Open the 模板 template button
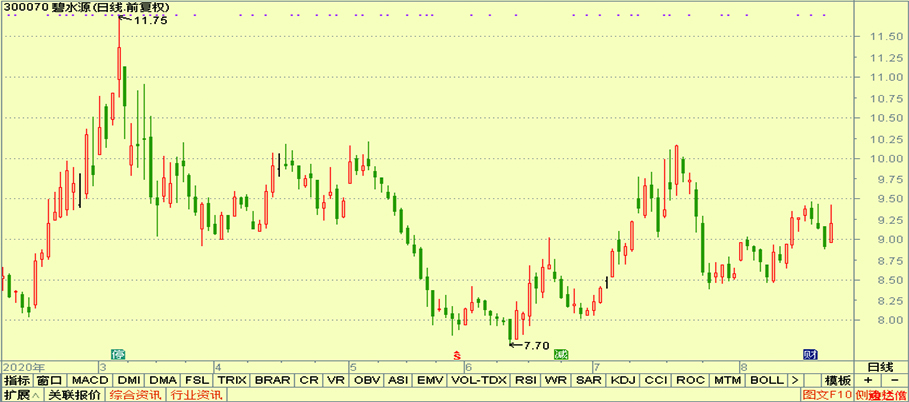 click(x=838, y=381)
